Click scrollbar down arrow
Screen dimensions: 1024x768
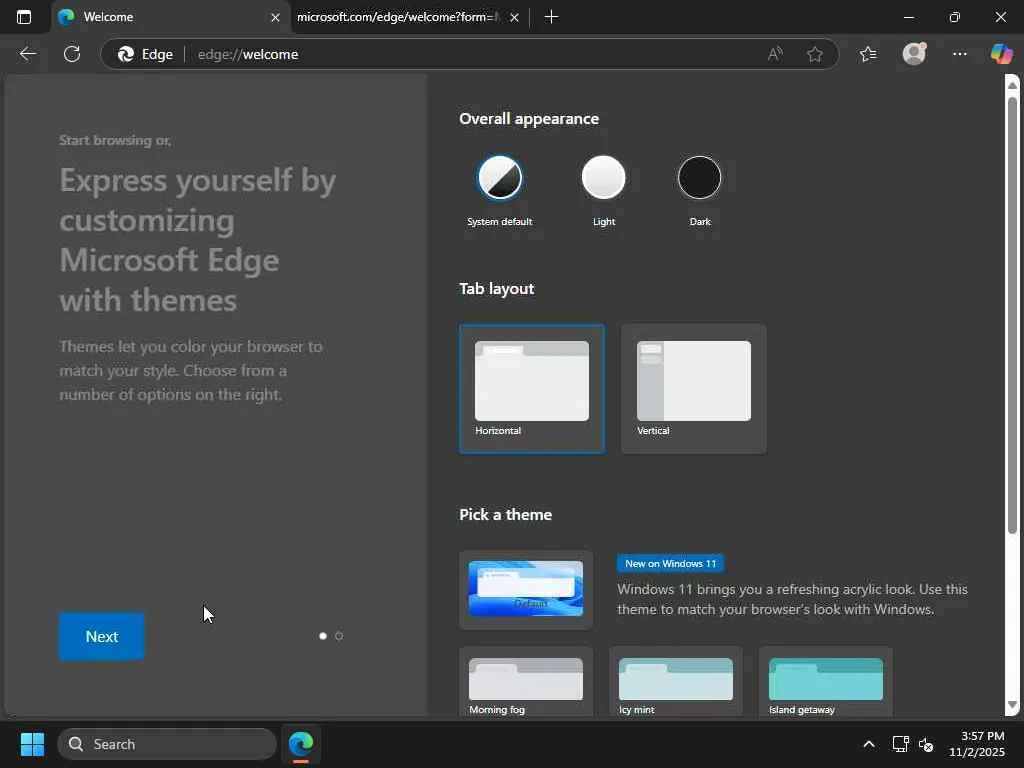coord(1012,705)
